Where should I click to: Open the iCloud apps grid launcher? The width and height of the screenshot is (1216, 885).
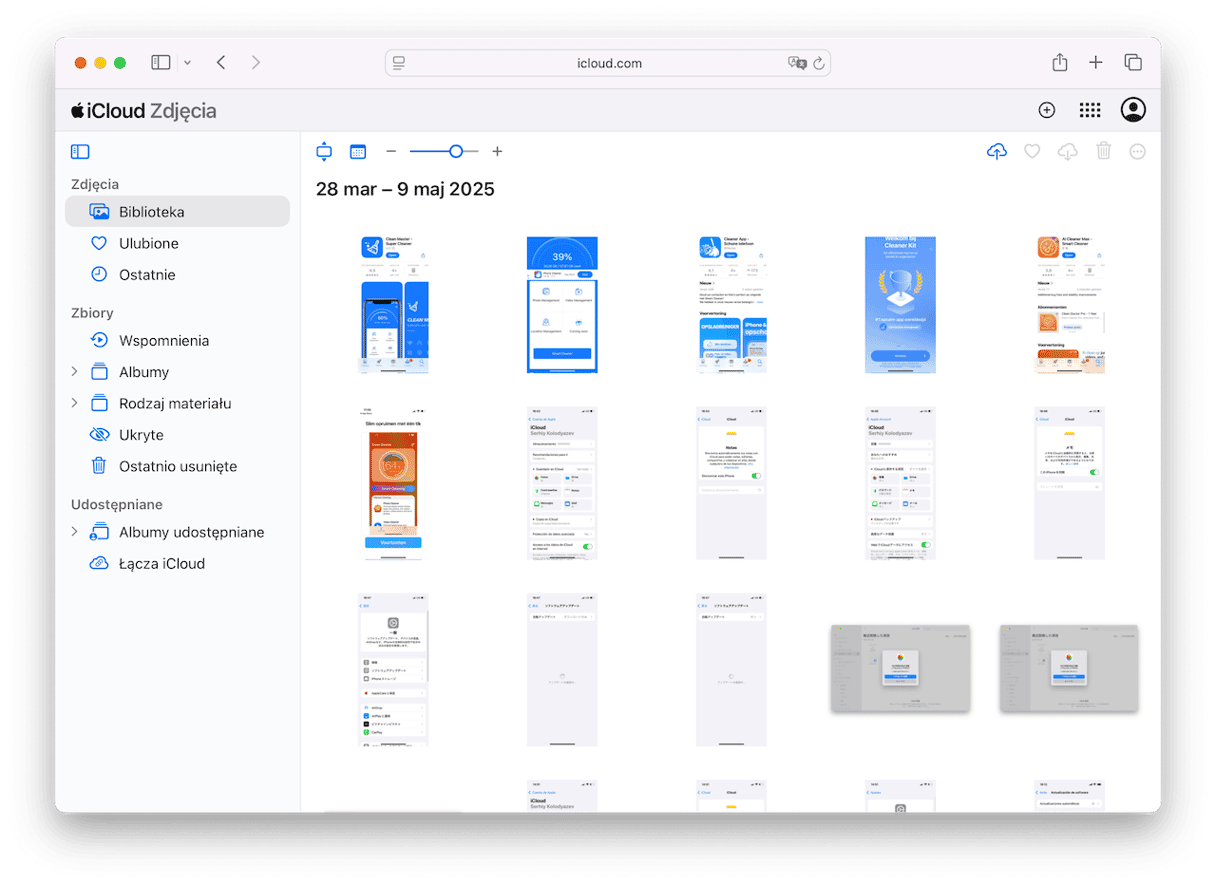[x=1090, y=110]
